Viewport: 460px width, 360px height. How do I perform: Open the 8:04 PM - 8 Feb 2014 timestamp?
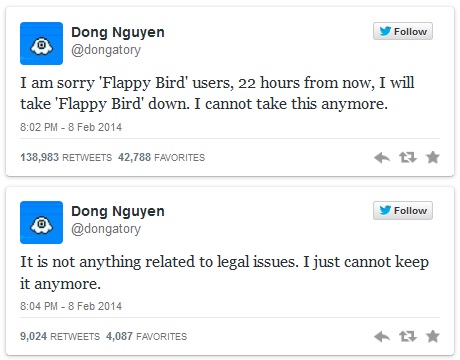point(71,306)
